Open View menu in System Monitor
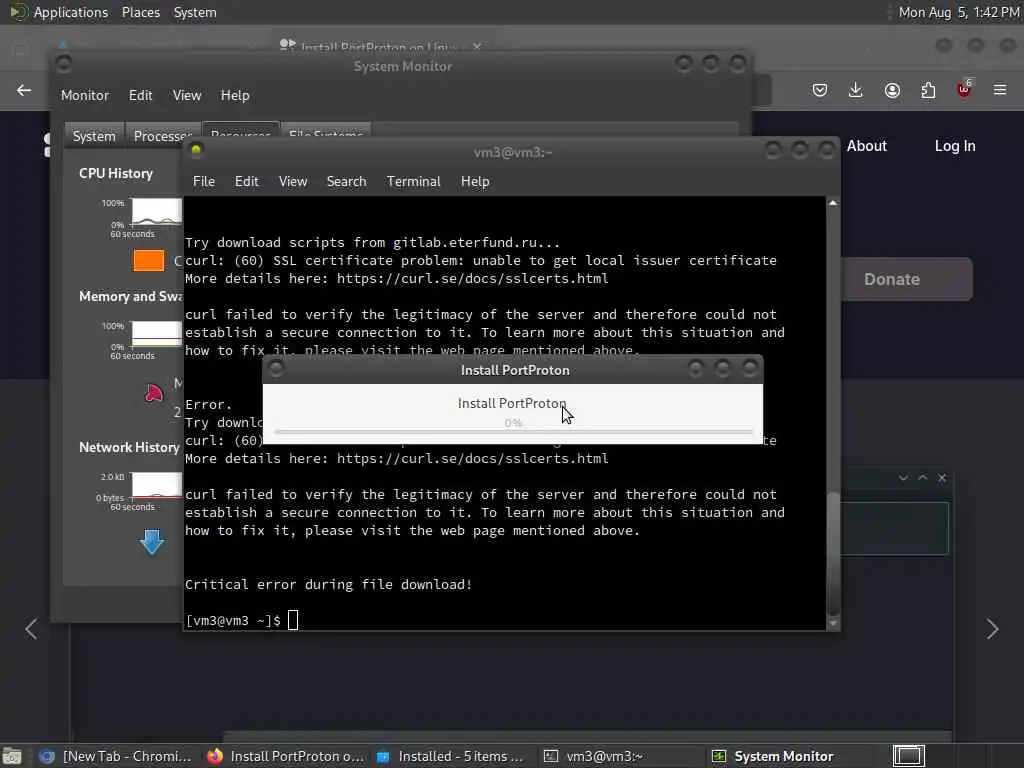Screen dimensions: 1024x768 (187, 95)
